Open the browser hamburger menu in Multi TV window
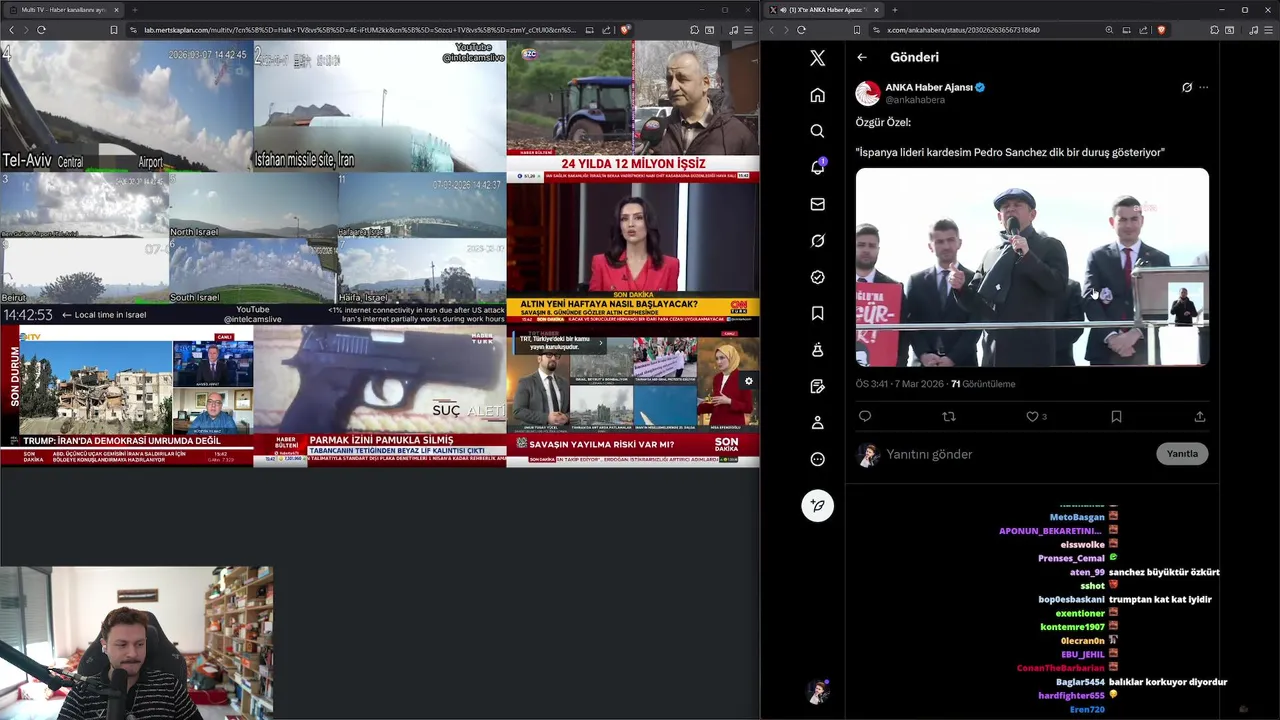The width and height of the screenshot is (1280, 720). coord(749,30)
